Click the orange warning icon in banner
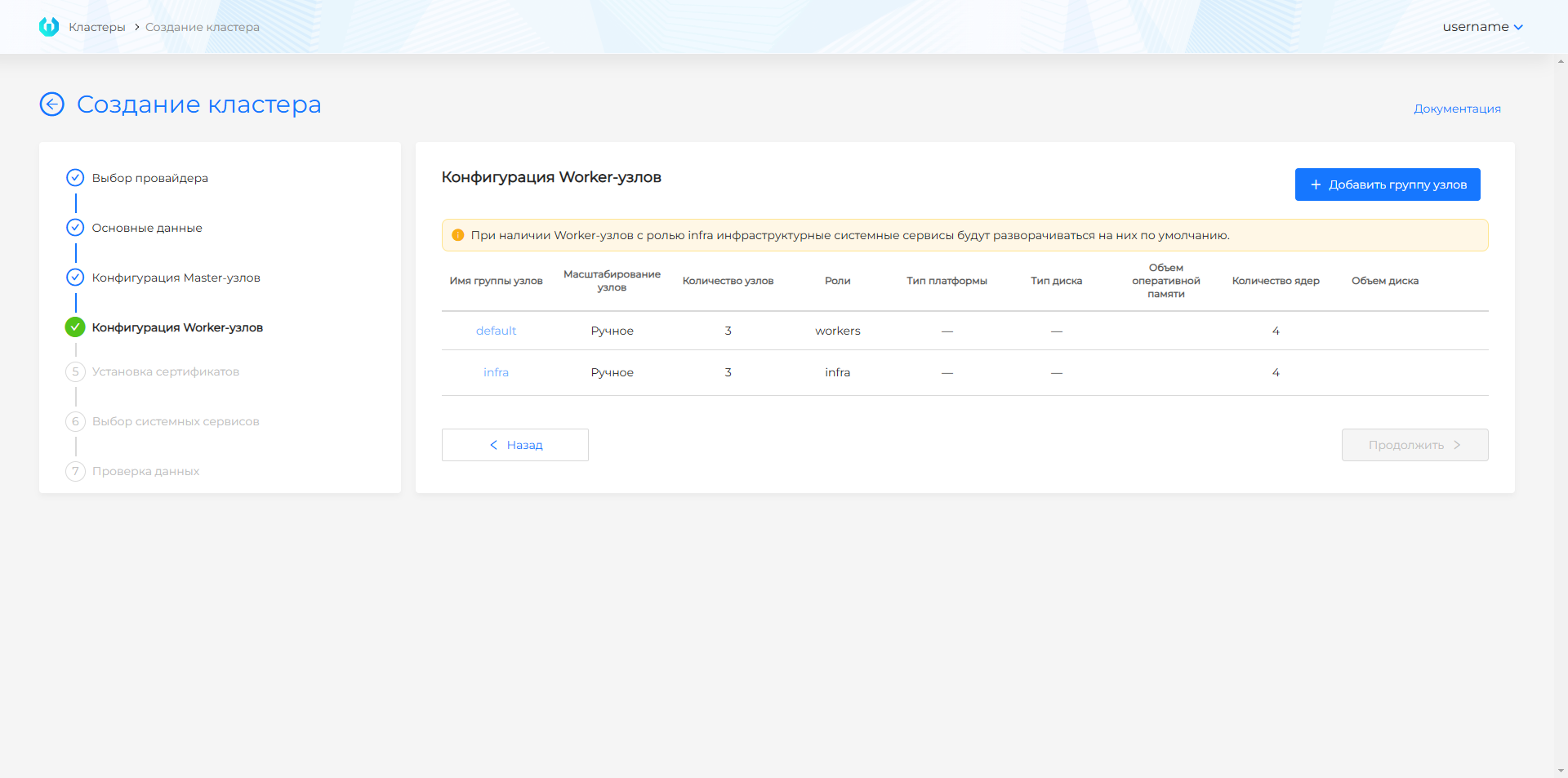This screenshot has height=778, width=1568. (458, 236)
